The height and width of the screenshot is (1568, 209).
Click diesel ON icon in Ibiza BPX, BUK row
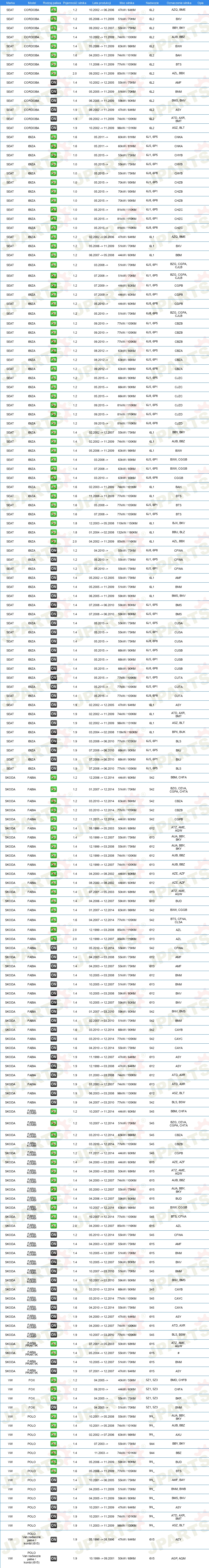coord(54,732)
